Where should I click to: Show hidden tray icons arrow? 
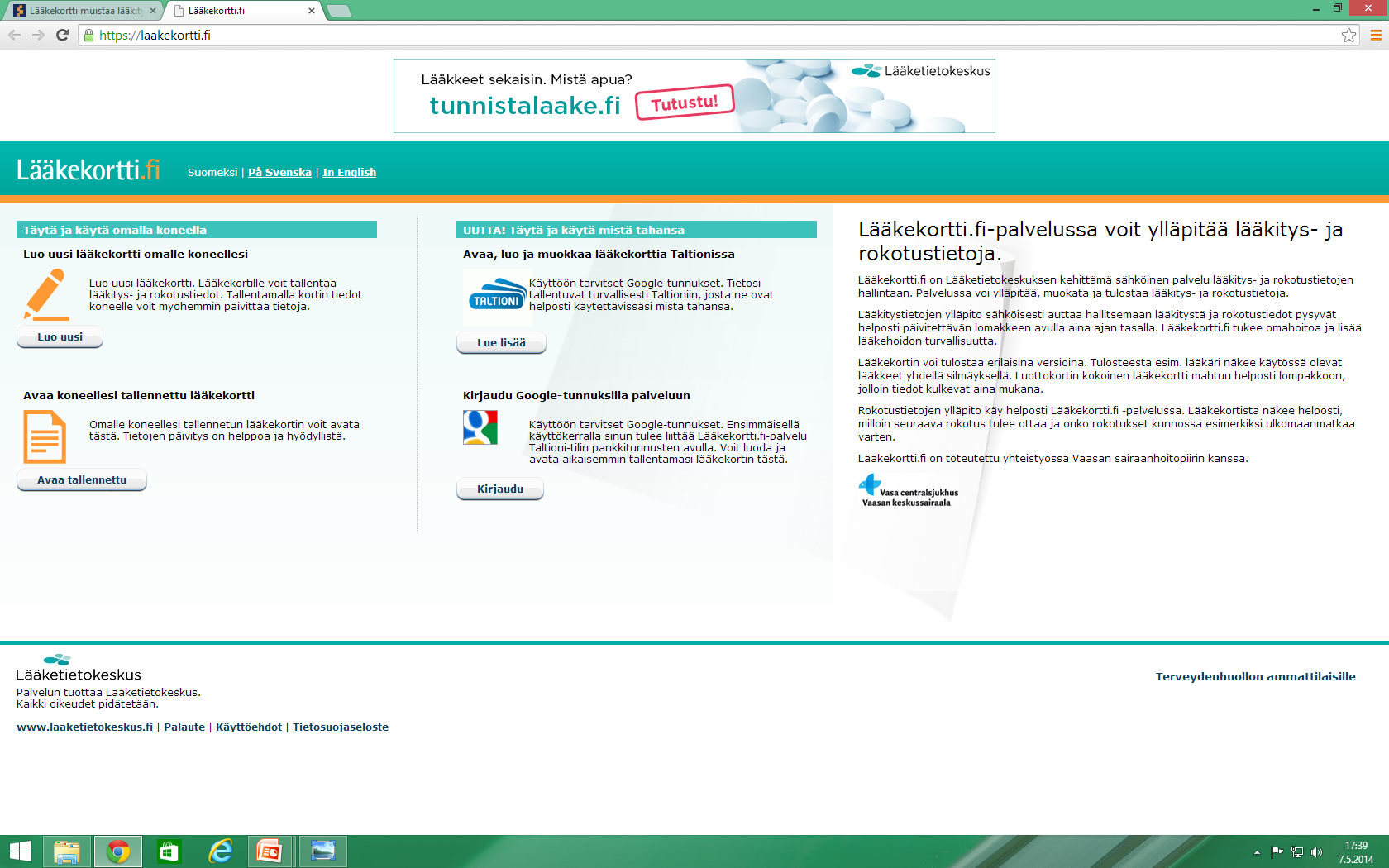coord(1257,852)
